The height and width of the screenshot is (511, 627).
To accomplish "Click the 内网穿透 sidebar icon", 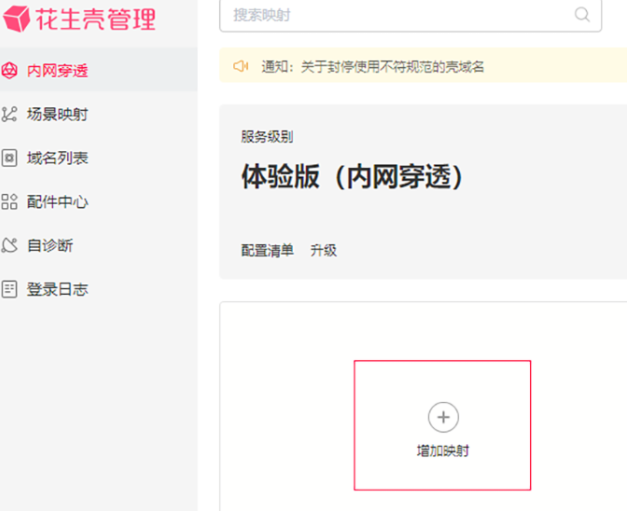I will tap(9, 70).
